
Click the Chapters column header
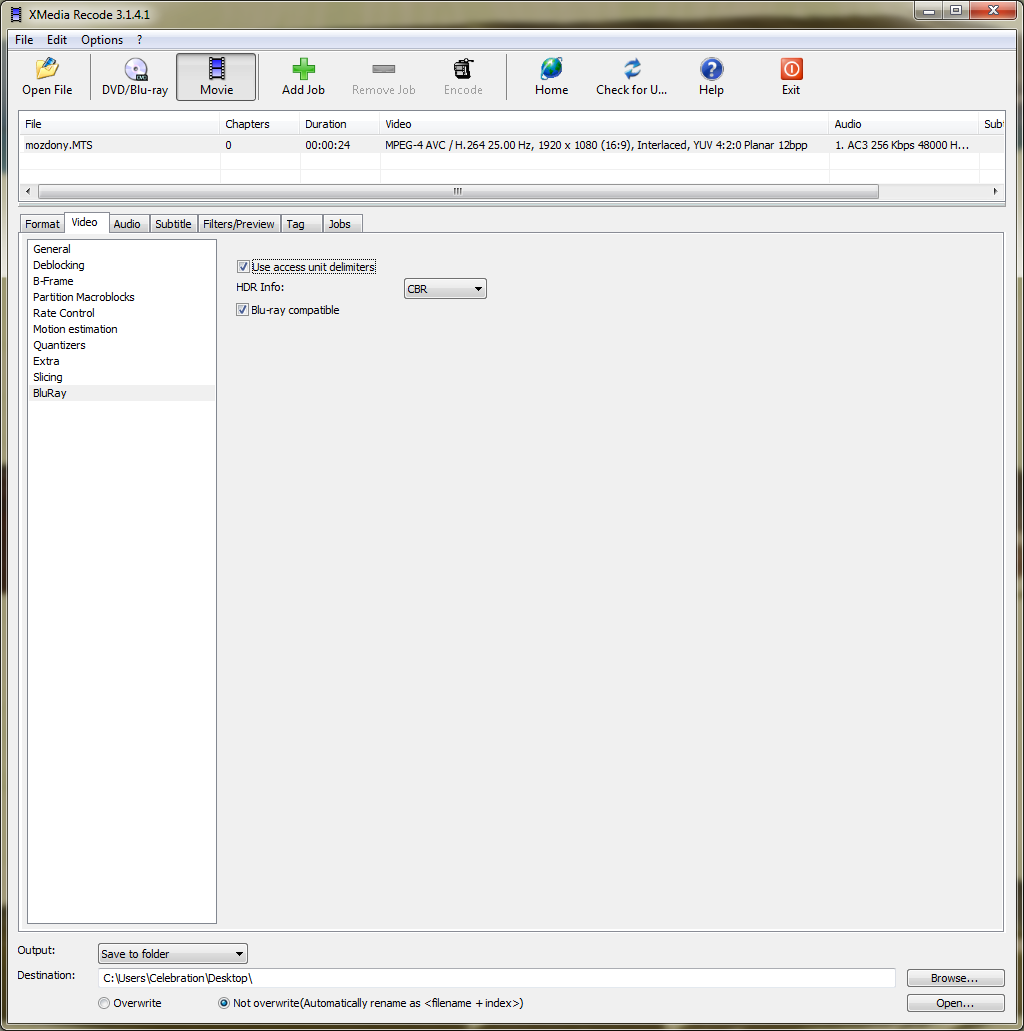[x=260, y=124]
